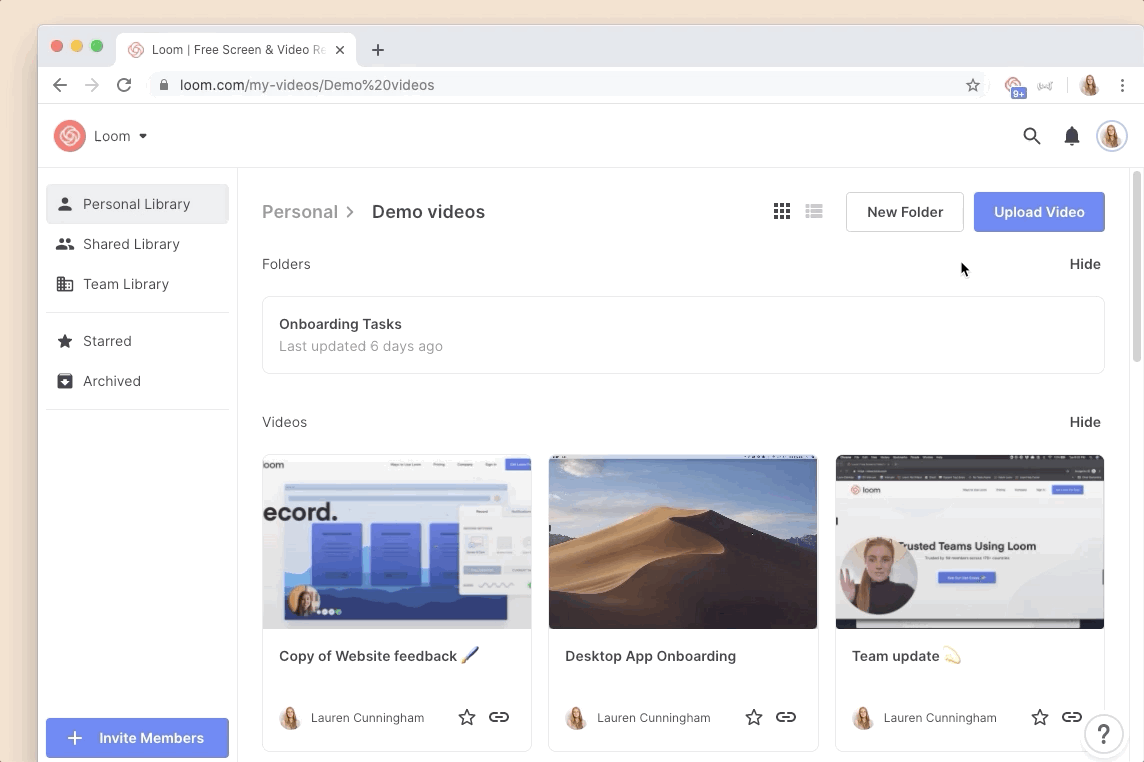Click the address bar URL
Screen dimensions: 1144x762
click(x=307, y=85)
